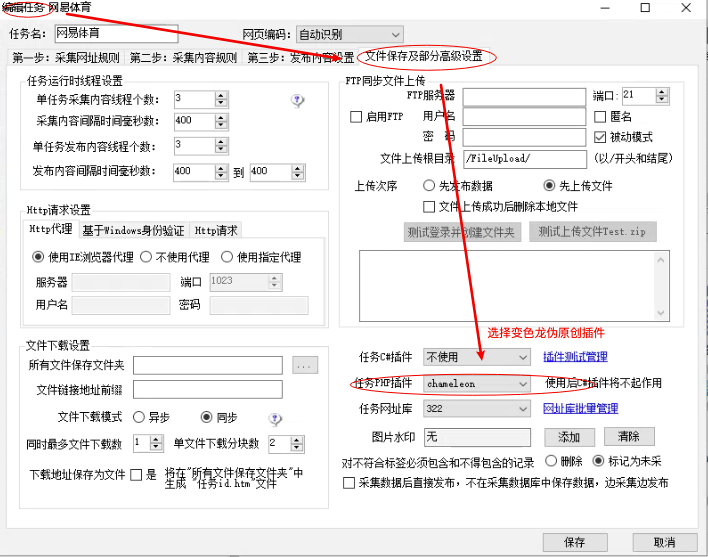Click the 单文件下载分块数 stepper
This screenshot has width=708, height=557.
click(296, 444)
